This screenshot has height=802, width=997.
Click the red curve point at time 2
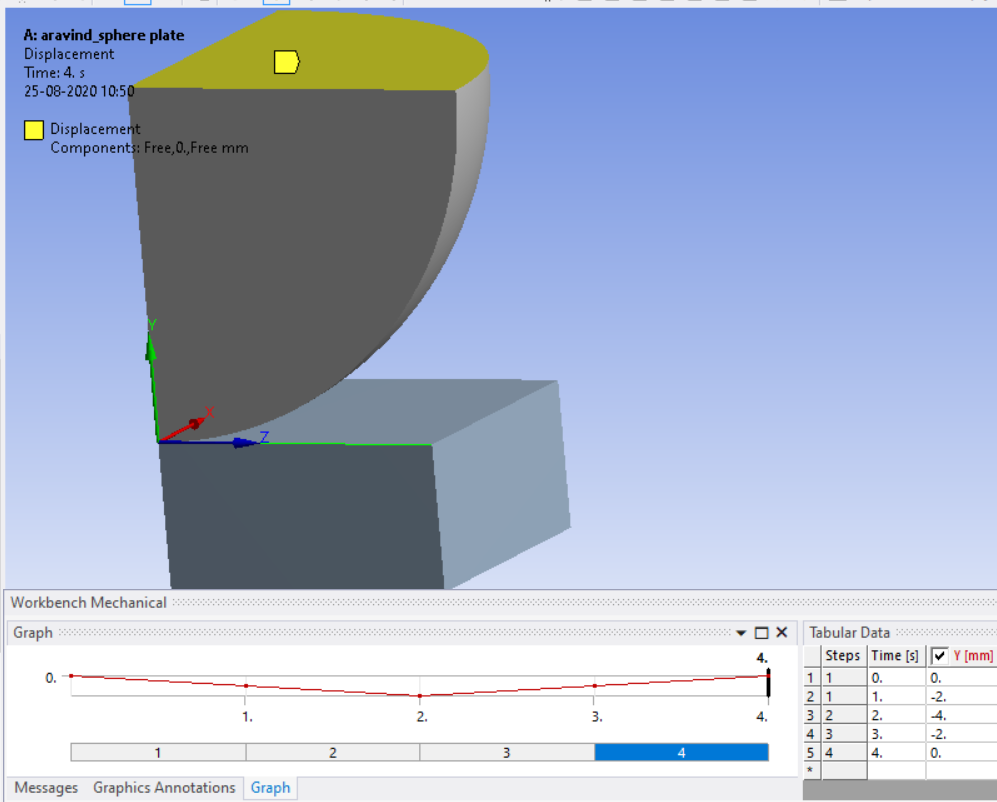[420, 697]
